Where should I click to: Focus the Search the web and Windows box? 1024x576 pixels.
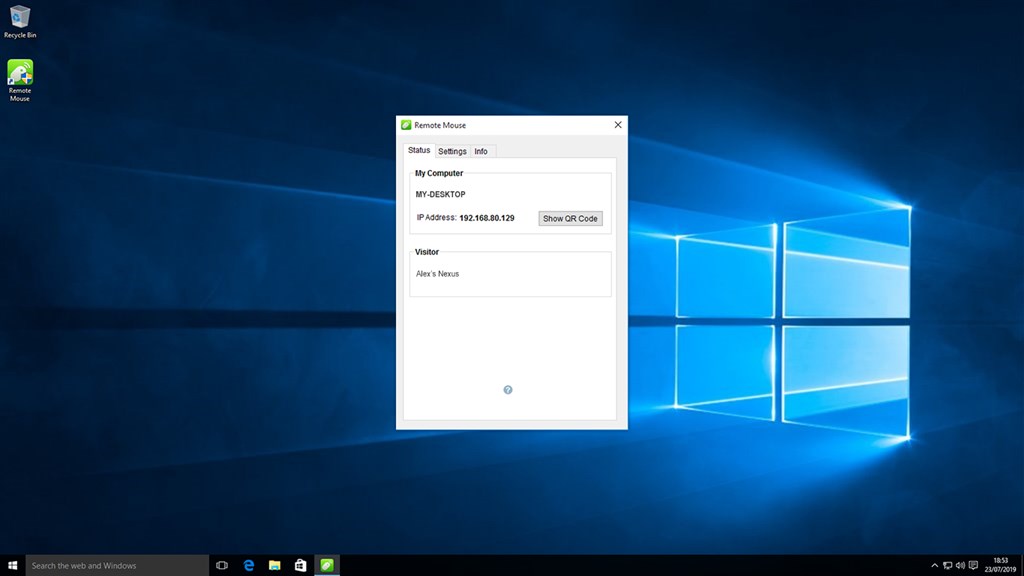coord(118,566)
